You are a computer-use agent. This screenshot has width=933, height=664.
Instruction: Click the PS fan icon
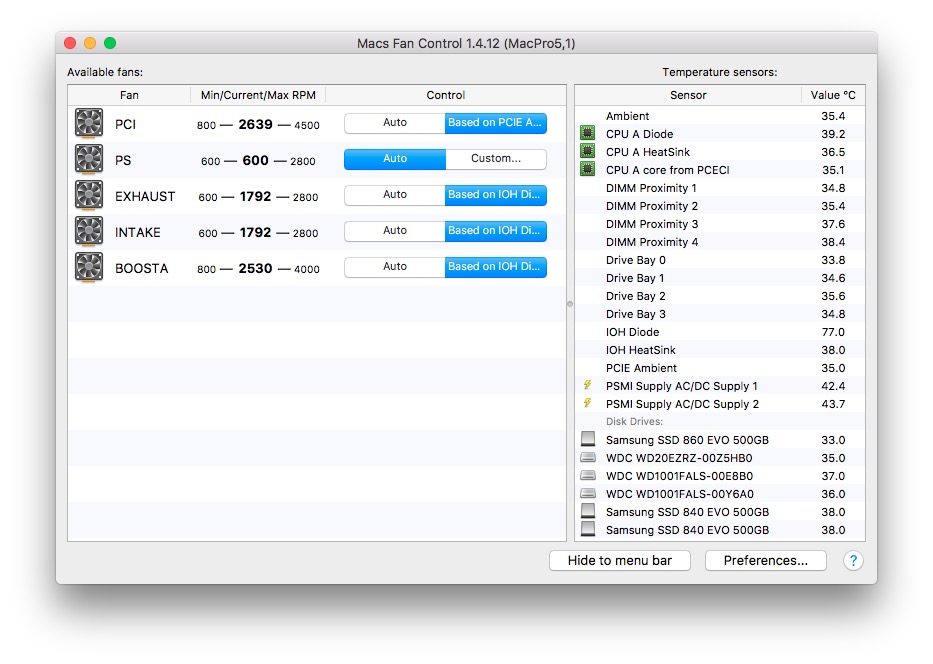(89, 159)
